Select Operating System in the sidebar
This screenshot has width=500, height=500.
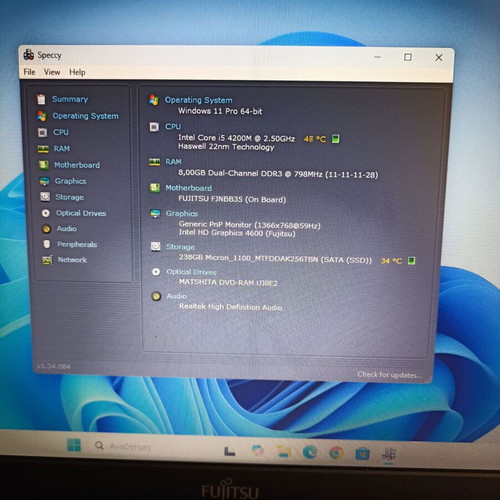(x=85, y=116)
